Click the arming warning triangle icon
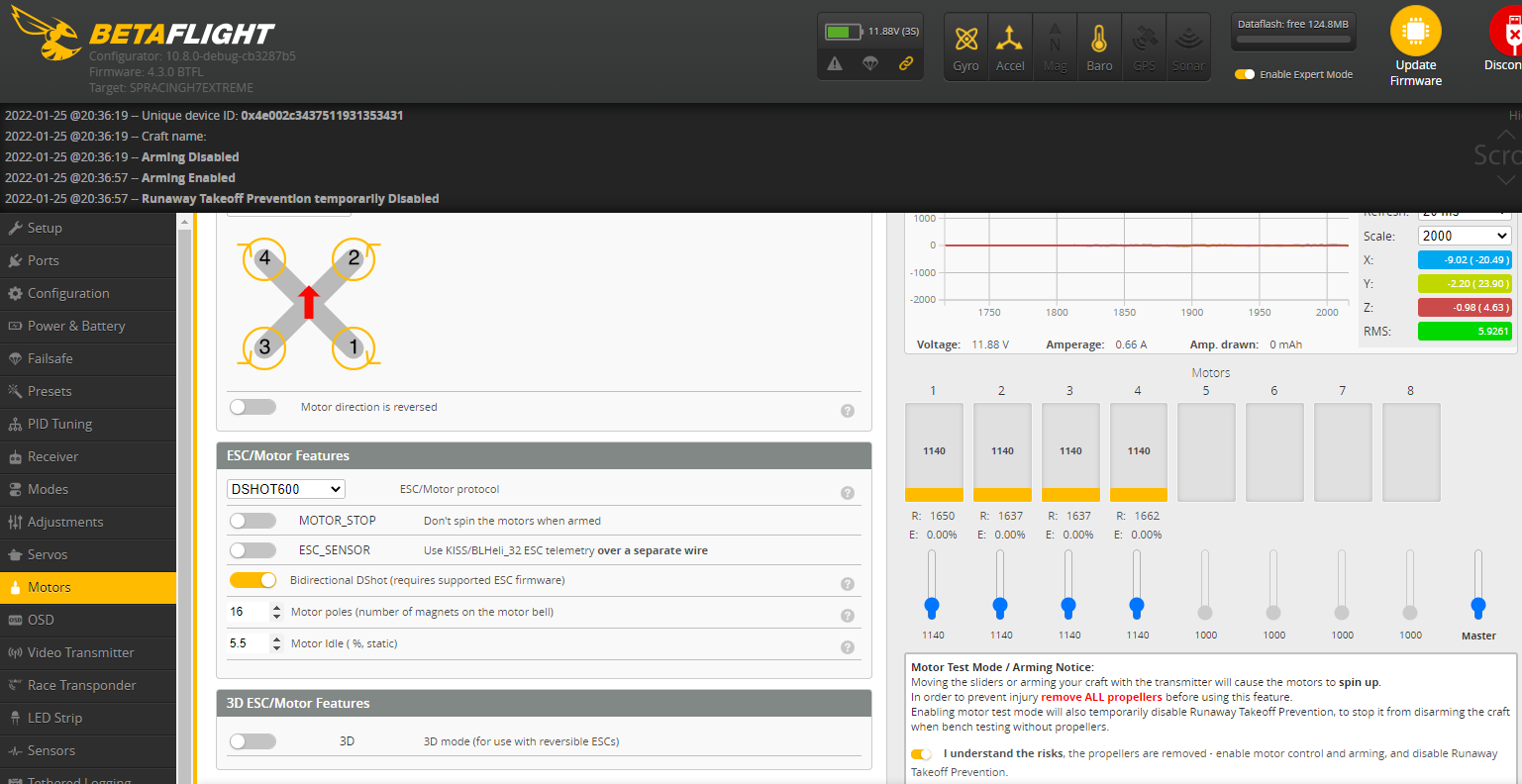 [835, 63]
